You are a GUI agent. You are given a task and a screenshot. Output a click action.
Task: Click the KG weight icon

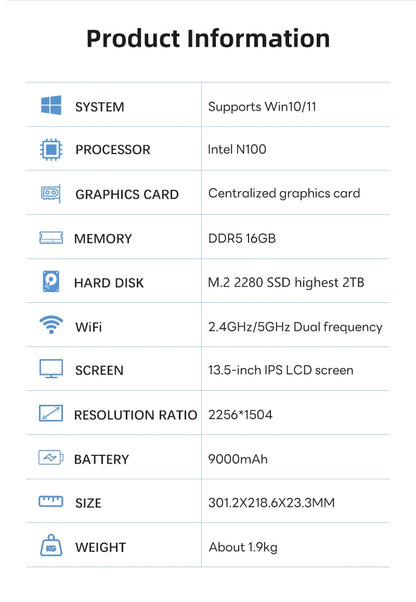[x=51, y=545]
